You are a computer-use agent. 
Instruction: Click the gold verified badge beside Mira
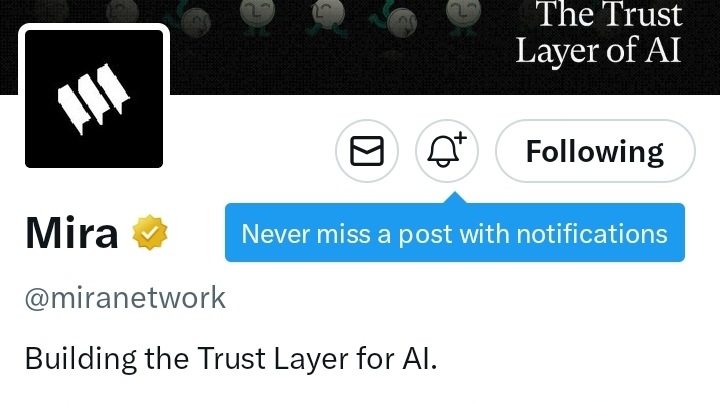(150, 233)
